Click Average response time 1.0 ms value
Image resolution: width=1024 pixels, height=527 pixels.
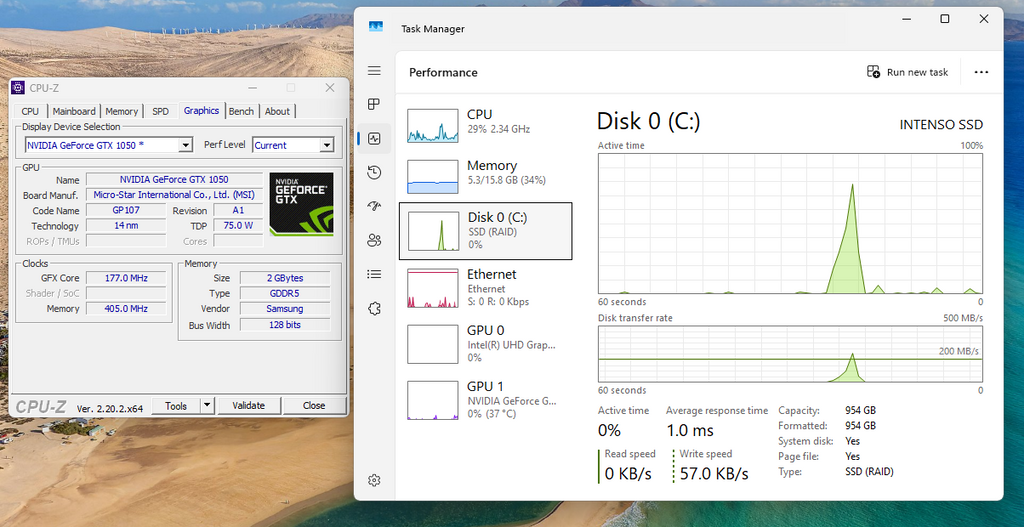coord(690,431)
